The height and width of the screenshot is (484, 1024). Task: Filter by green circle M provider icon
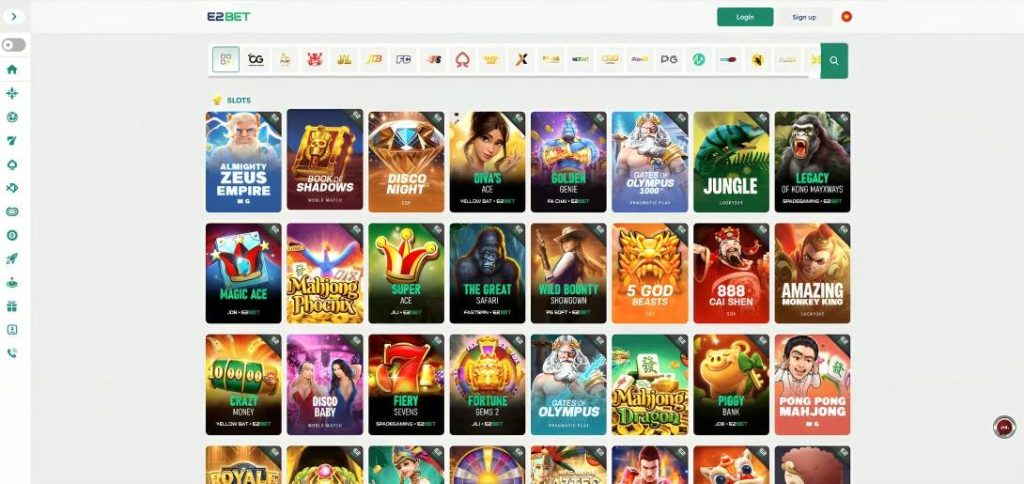(x=698, y=59)
